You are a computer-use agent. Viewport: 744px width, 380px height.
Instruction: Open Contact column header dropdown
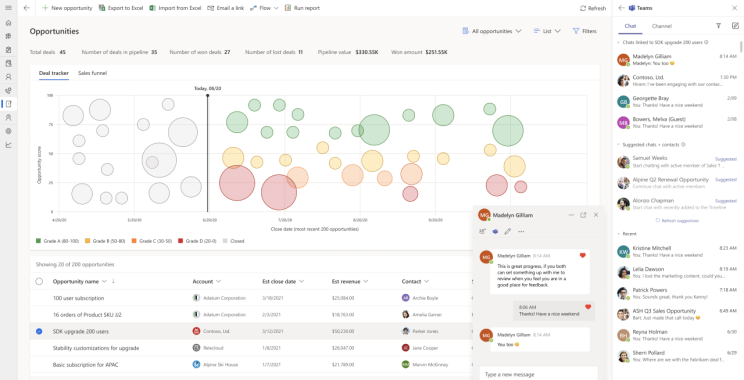click(x=427, y=281)
